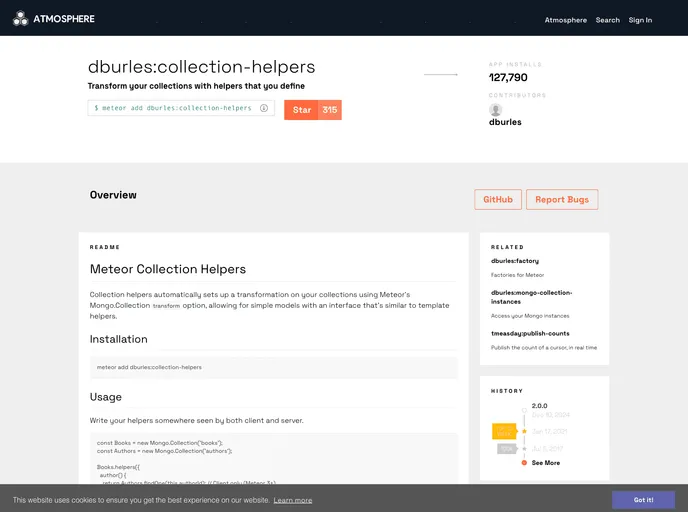Viewport: 688px width, 512px height.
Task: Click the package tagline under the title
Action: pos(196,86)
